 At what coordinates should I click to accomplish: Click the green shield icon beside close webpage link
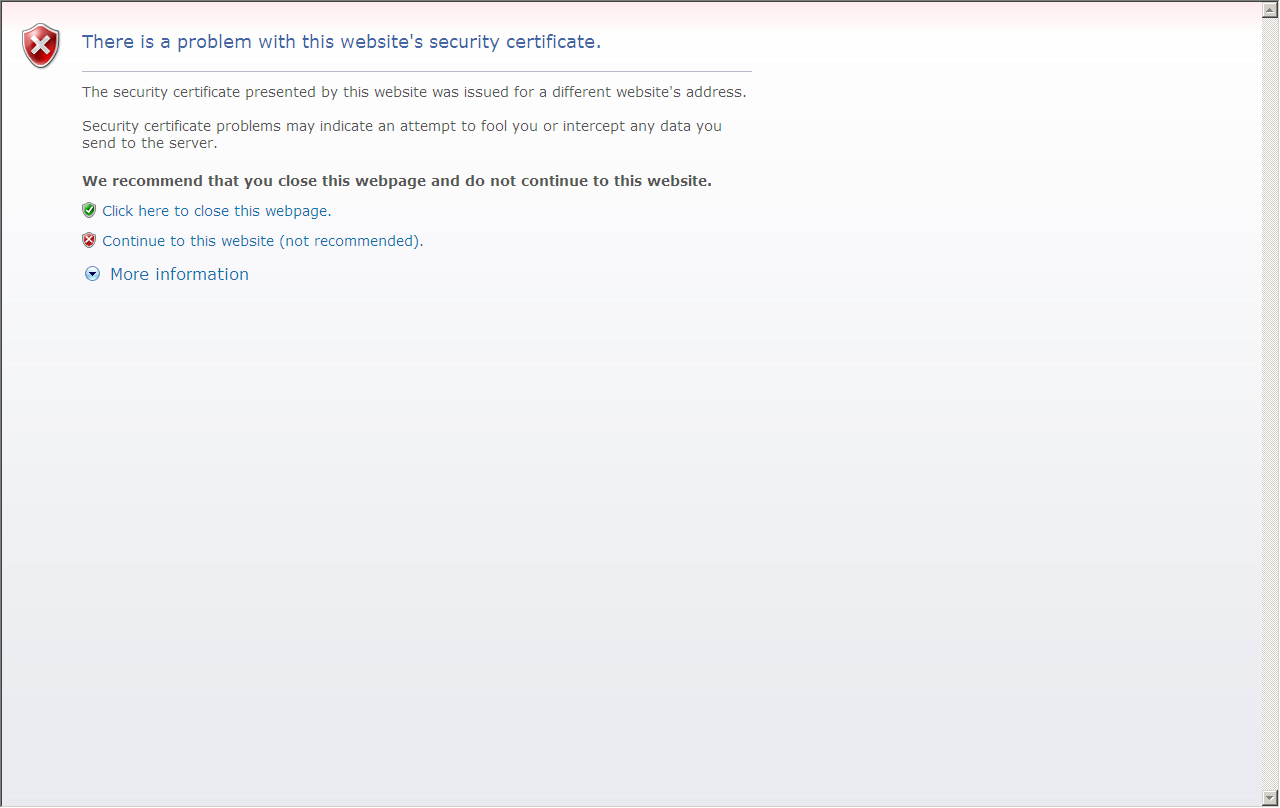pos(89,210)
